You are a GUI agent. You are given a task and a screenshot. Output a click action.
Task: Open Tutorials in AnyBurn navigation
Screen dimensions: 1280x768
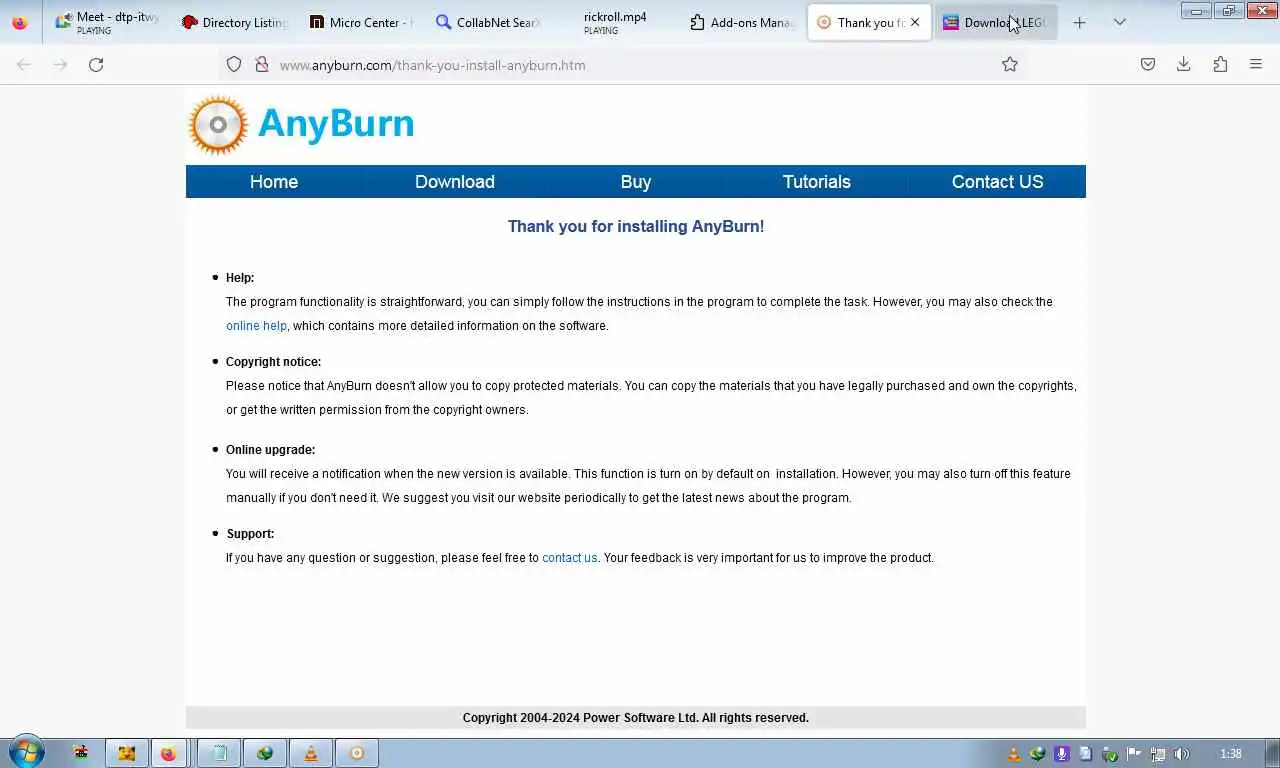pyautogui.click(x=817, y=181)
